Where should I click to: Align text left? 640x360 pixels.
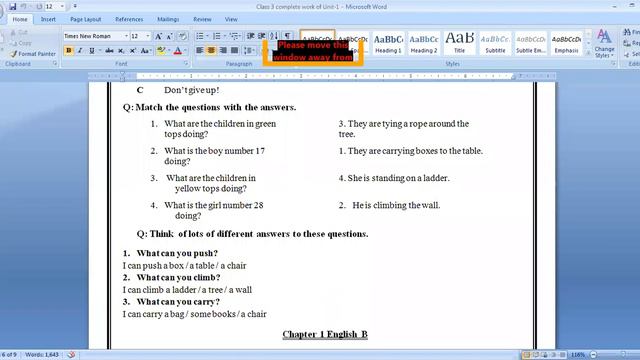pyautogui.click(x=200, y=51)
